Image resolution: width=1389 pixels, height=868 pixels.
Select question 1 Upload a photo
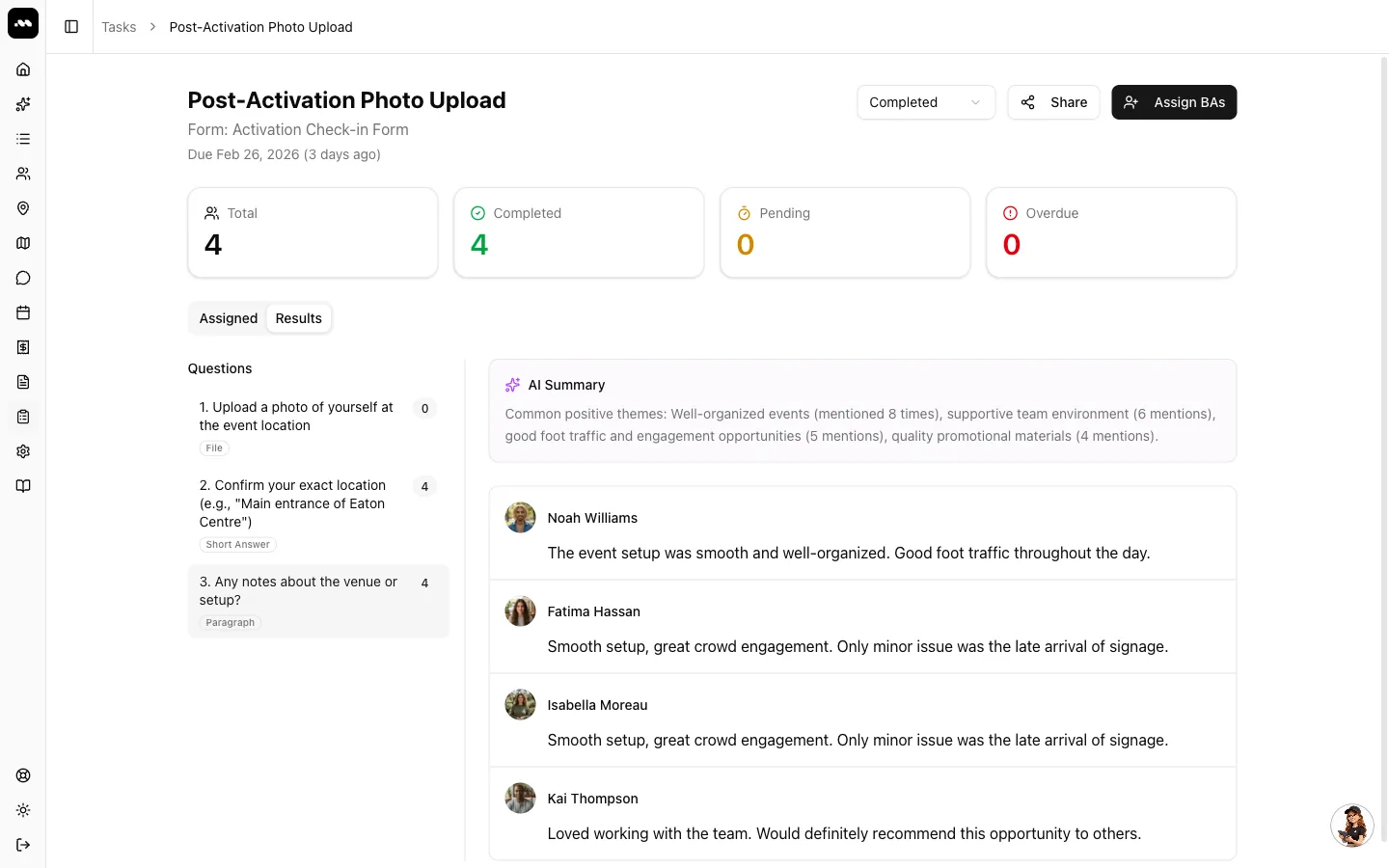(x=318, y=426)
